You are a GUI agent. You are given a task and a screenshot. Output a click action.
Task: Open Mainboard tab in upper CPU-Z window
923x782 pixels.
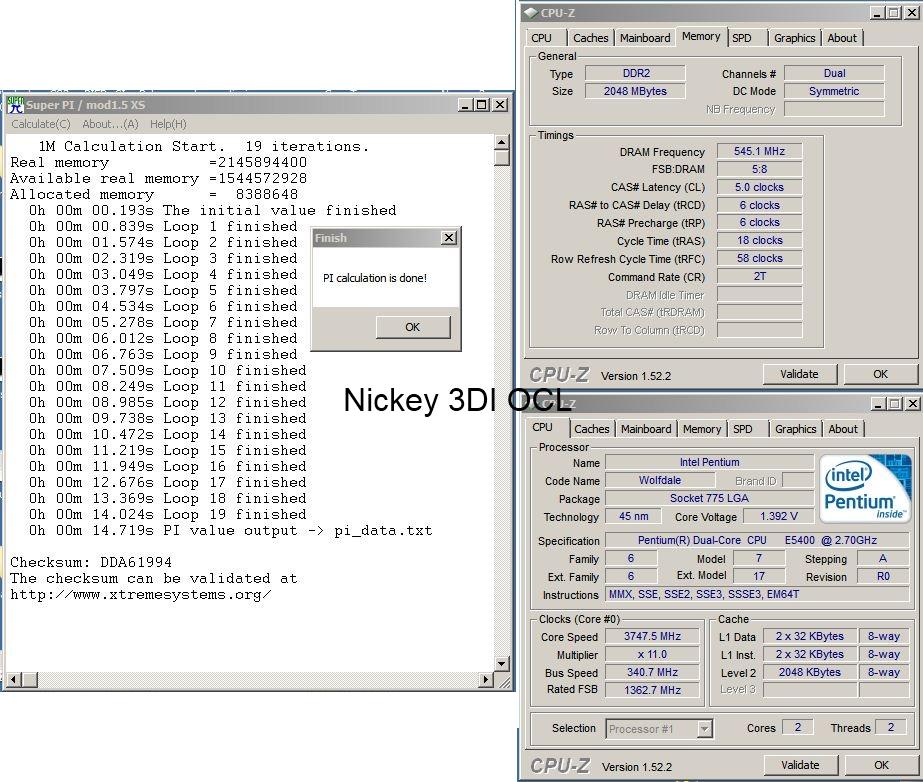645,38
